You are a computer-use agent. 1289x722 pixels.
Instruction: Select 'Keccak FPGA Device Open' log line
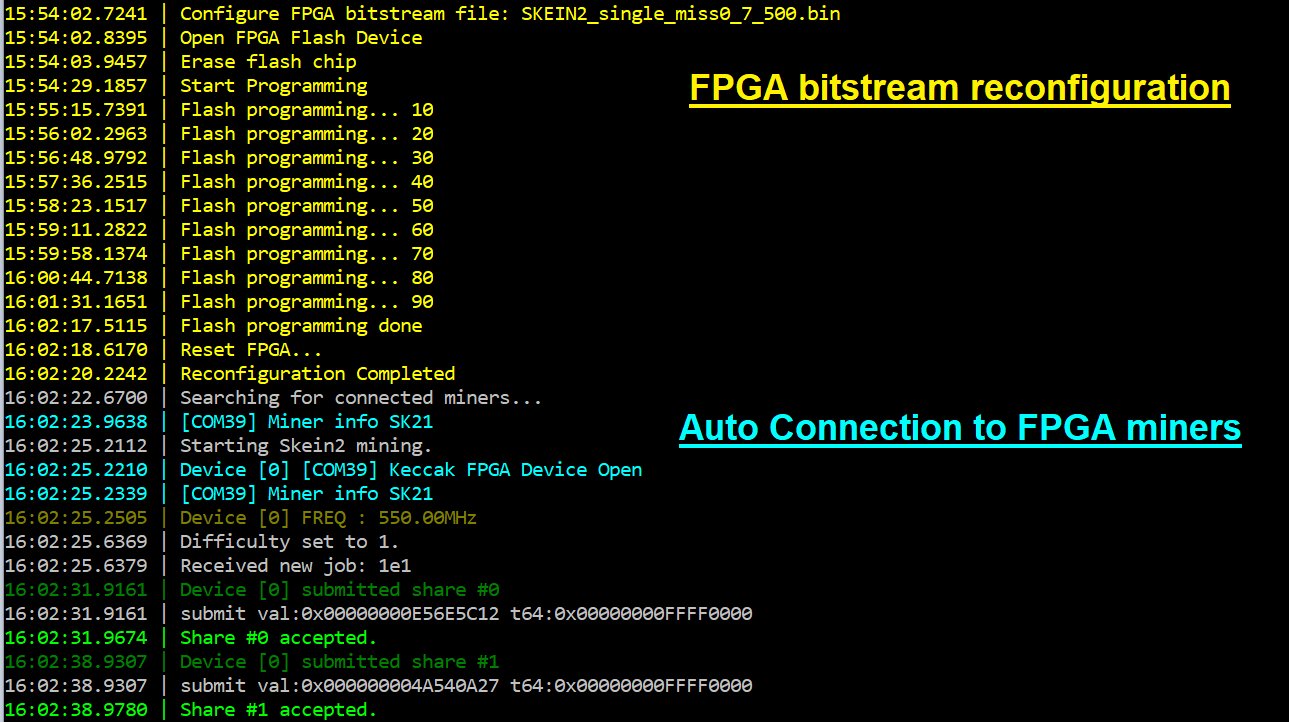[x=324, y=470]
